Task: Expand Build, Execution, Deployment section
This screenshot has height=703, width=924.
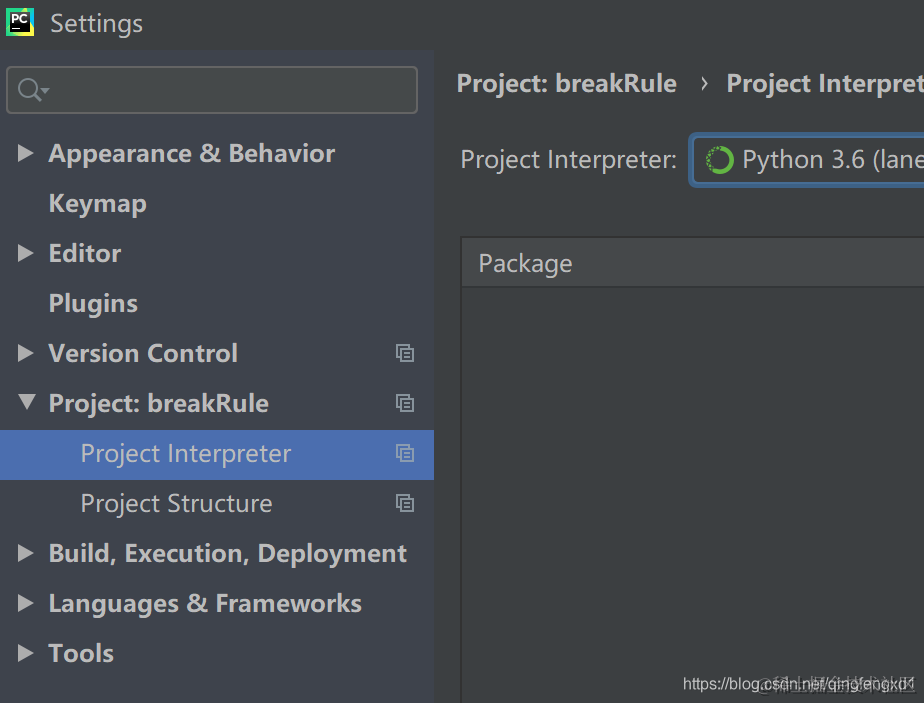Action: (x=26, y=553)
